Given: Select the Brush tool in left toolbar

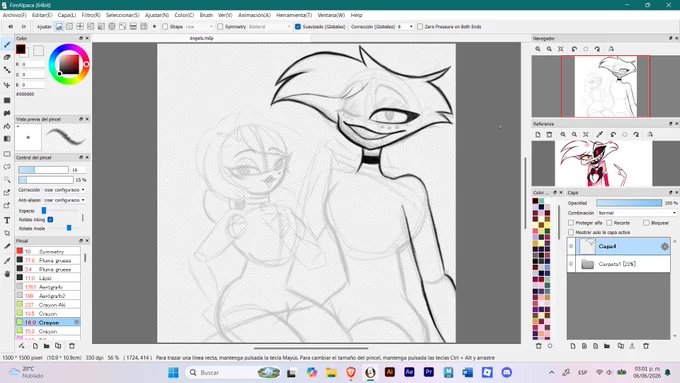Looking at the screenshot, I should pos(7,45).
